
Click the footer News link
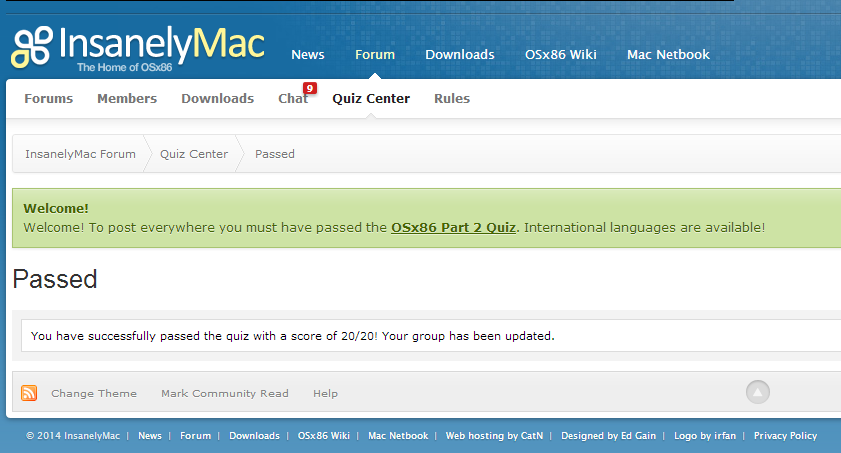150,436
